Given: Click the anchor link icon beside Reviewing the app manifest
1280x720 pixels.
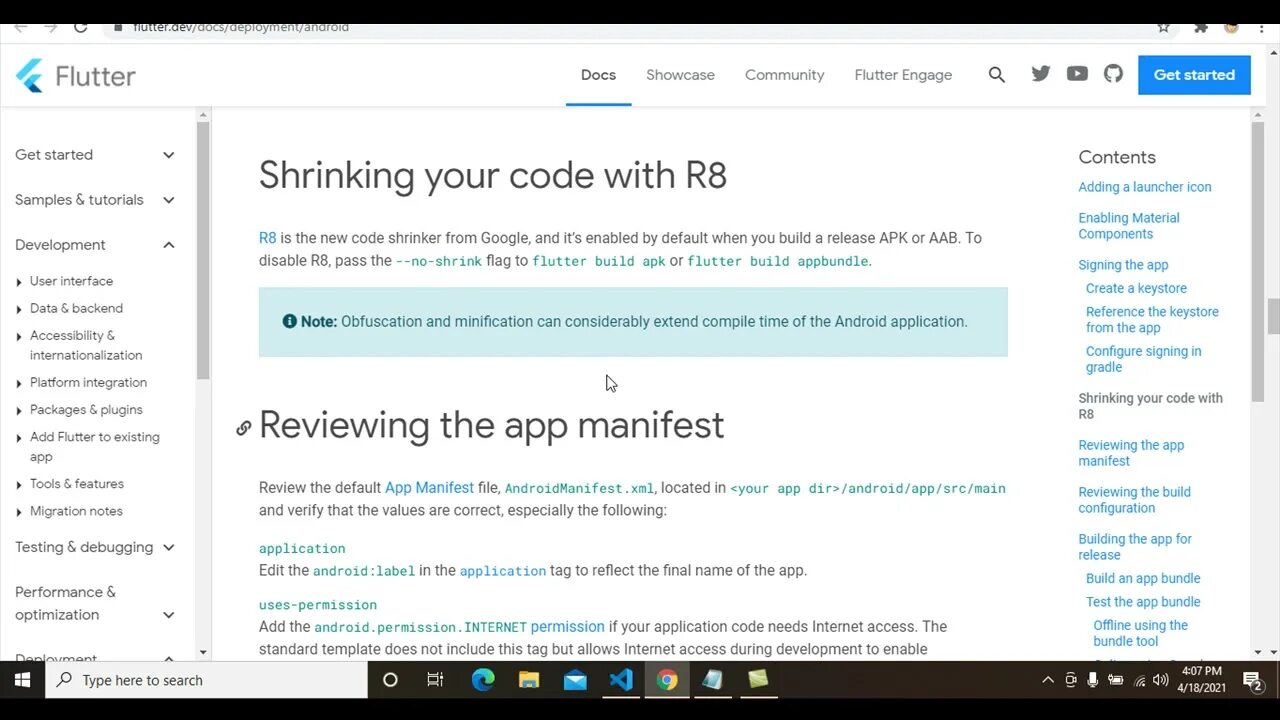Looking at the screenshot, I should pos(243,428).
